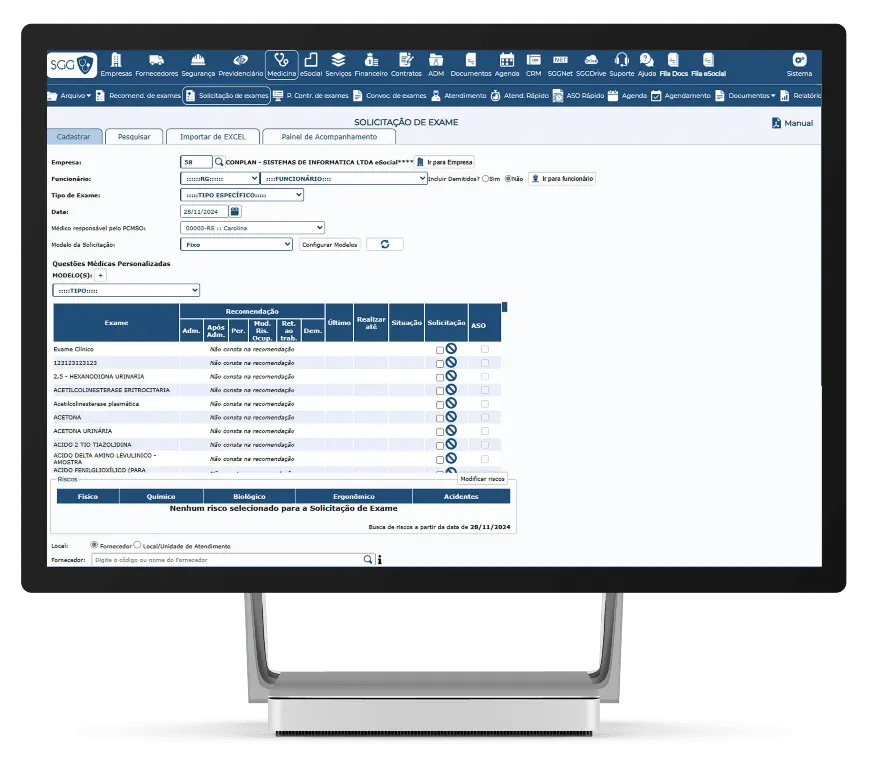The height and width of the screenshot is (784, 874).
Task: Tick the Solicitação checkbox for ACETONA URINÁRIA
Action: tap(440, 432)
